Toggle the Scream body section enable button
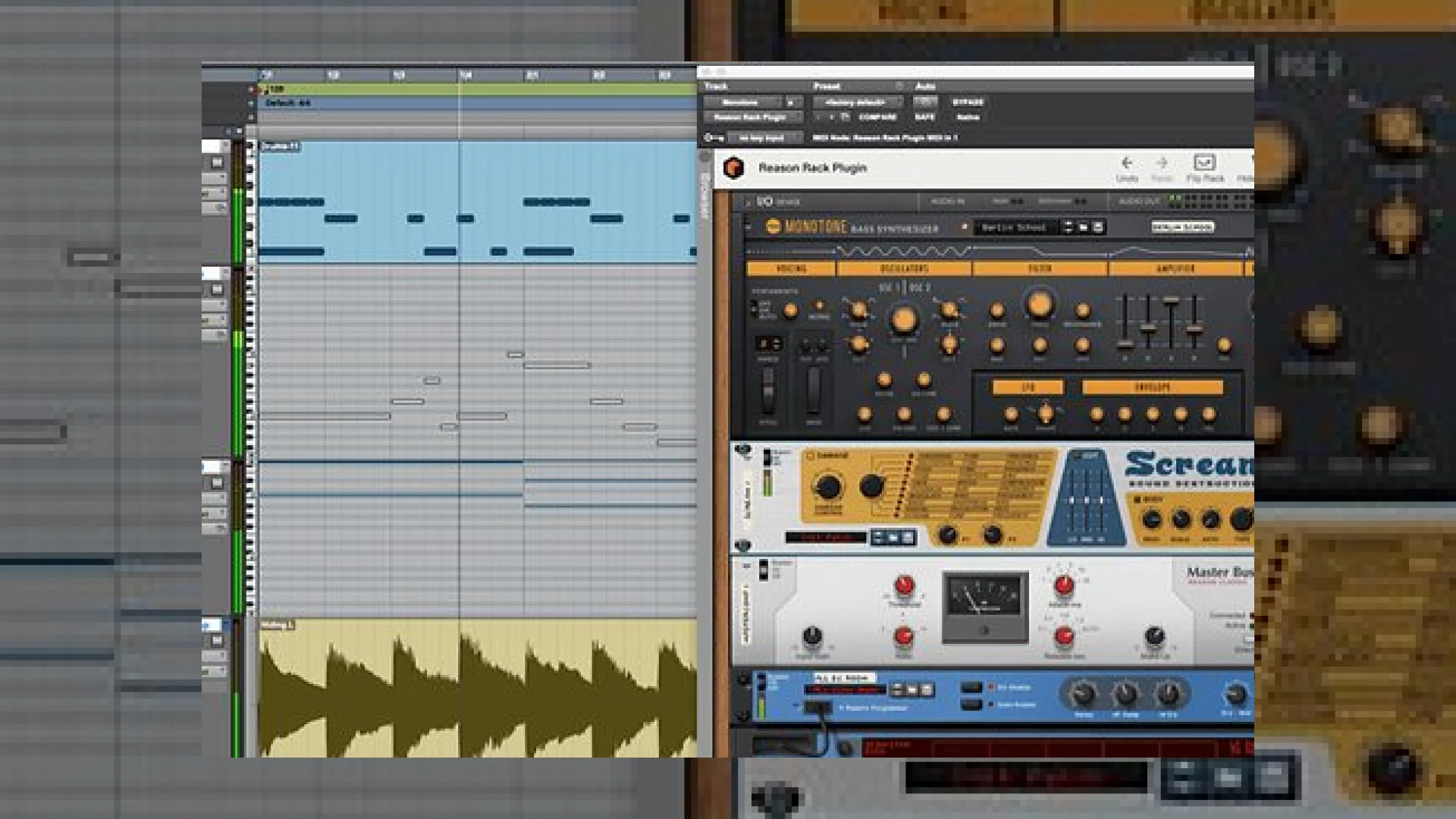The width and height of the screenshot is (1456, 819). point(1137,499)
